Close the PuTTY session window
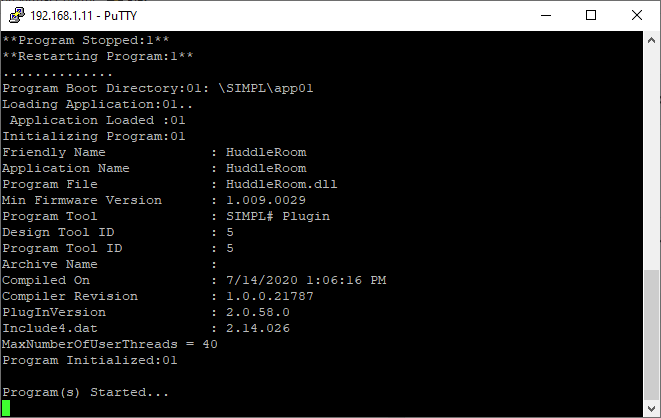The image size is (661, 418). point(637,15)
